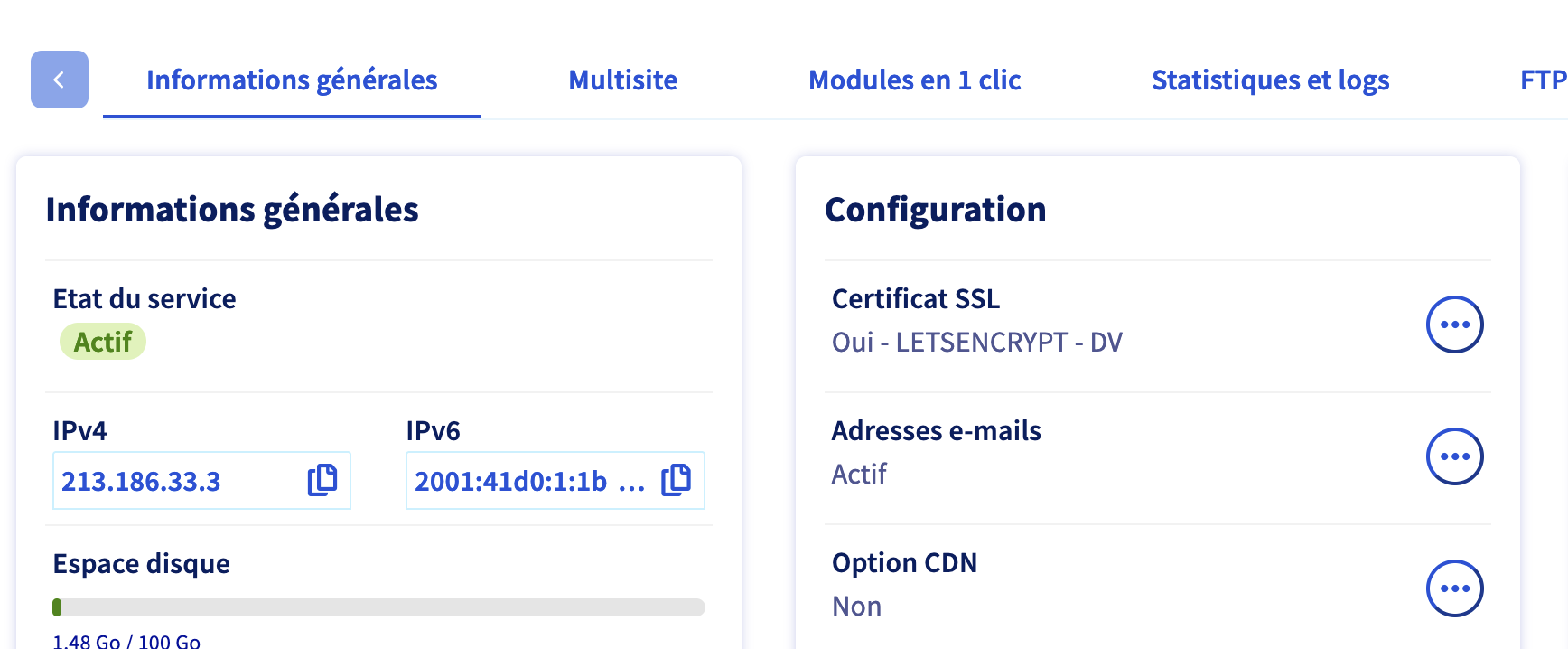This screenshot has height=649, width=1568.
Task: Open the Modules en 1 clic tab
Action: tap(914, 80)
